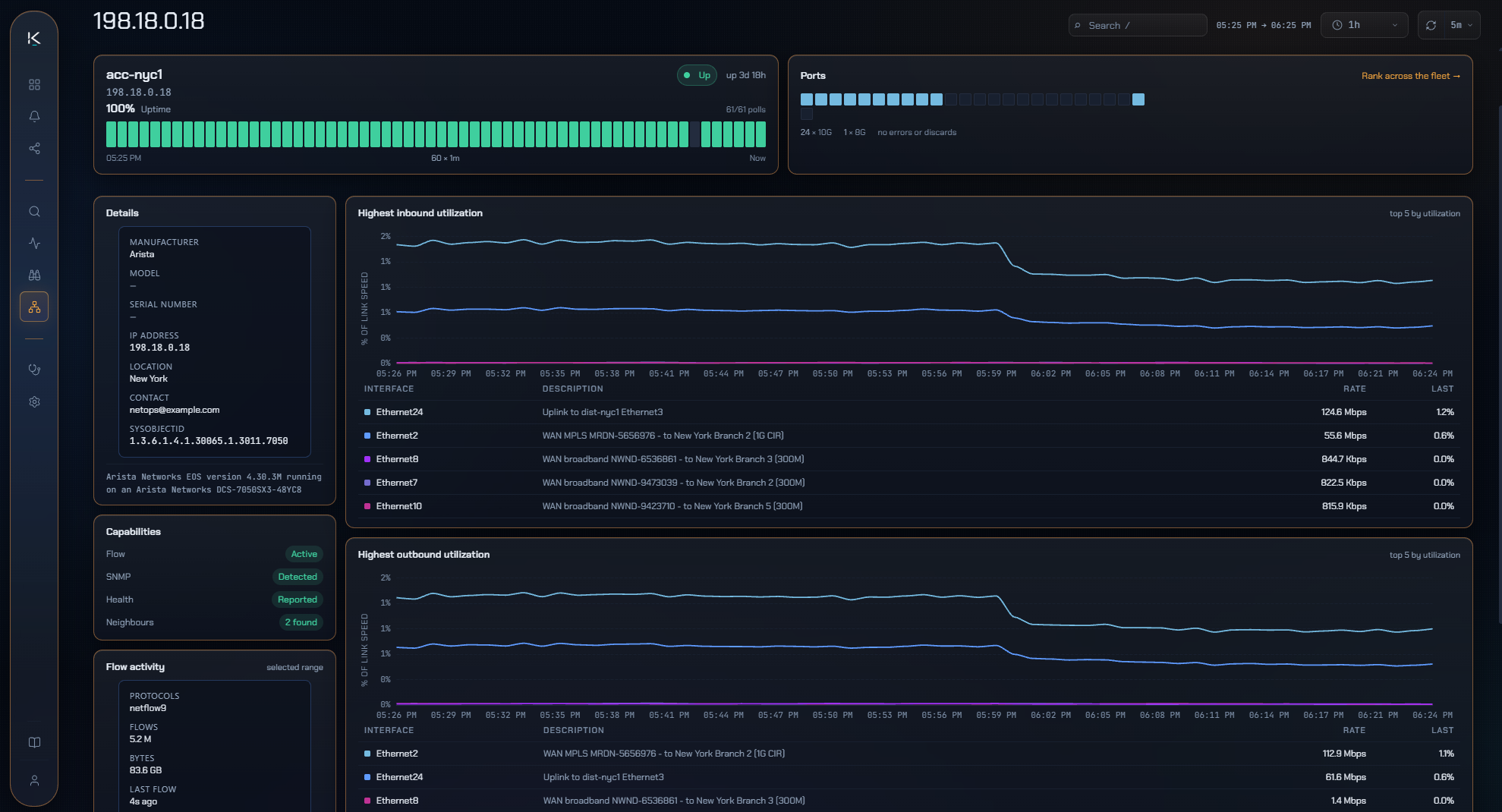This screenshot has height=812, width=1502.
Task: Click the inbound LAST column header
Action: (1443, 389)
